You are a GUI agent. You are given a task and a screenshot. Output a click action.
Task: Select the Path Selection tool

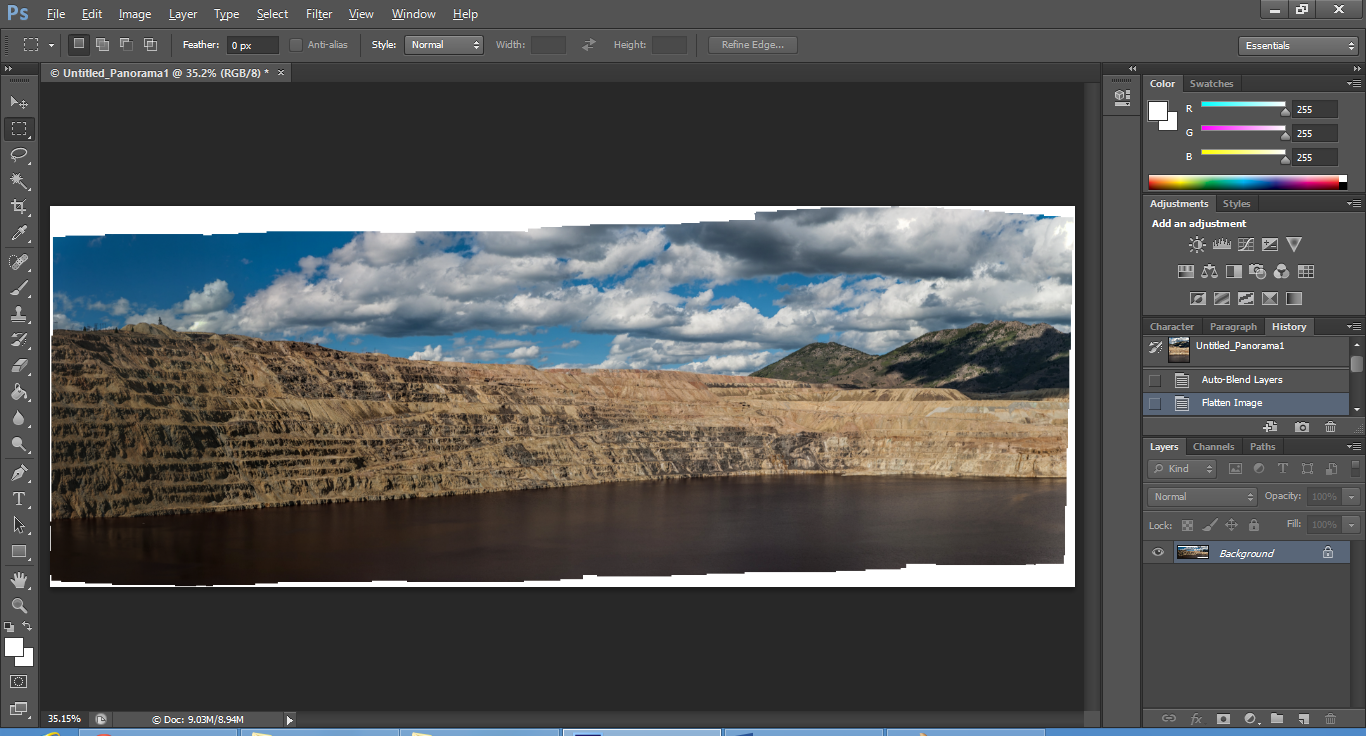click(x=19, y=524)
